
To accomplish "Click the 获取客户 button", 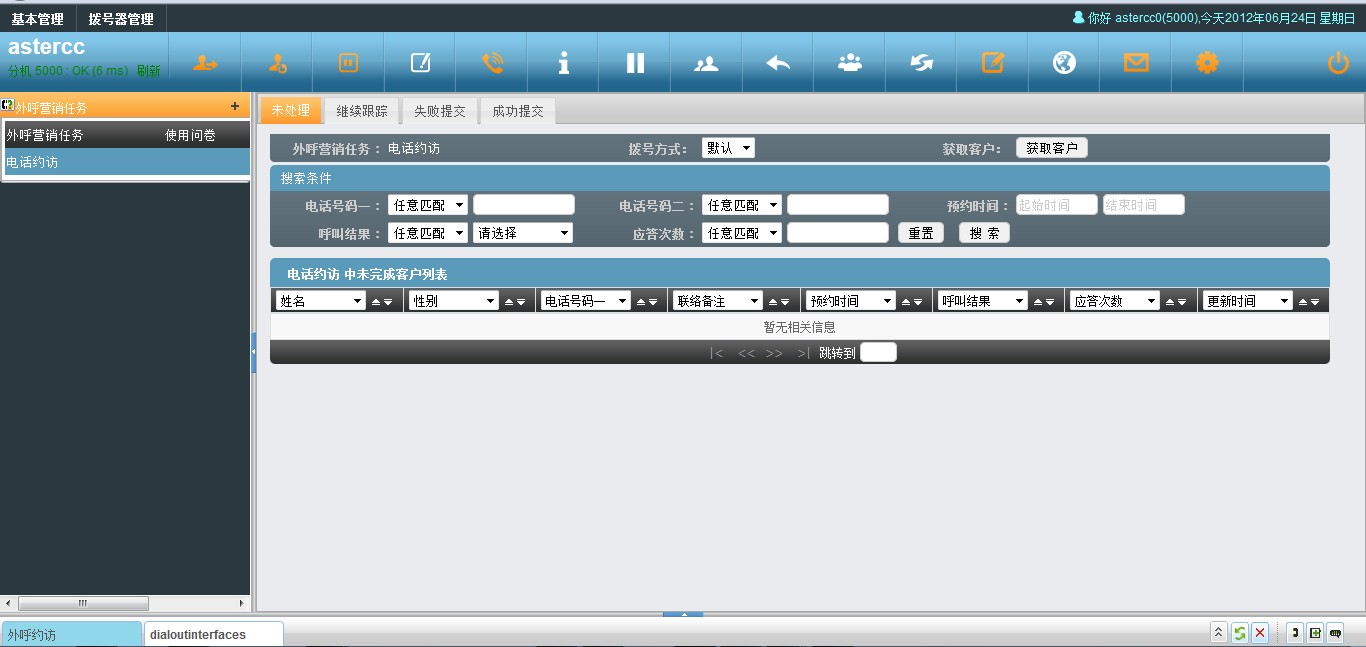I will [x=1051, y=148].
